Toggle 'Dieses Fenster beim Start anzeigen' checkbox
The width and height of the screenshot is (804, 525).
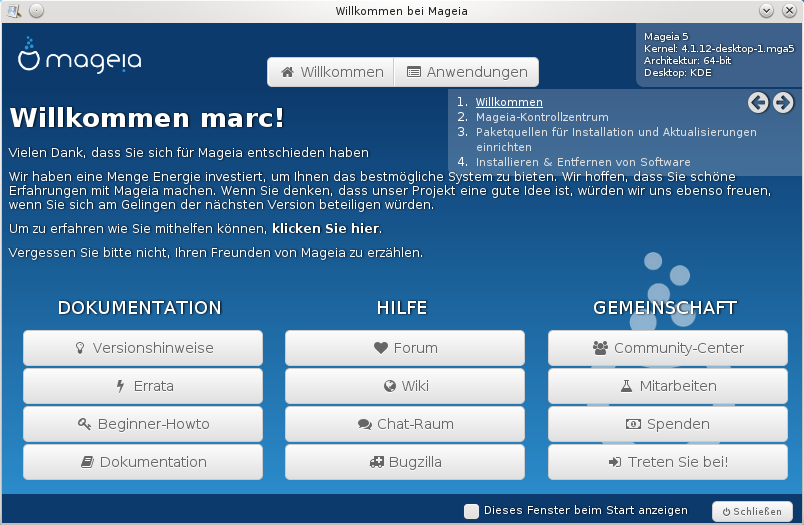471,511
